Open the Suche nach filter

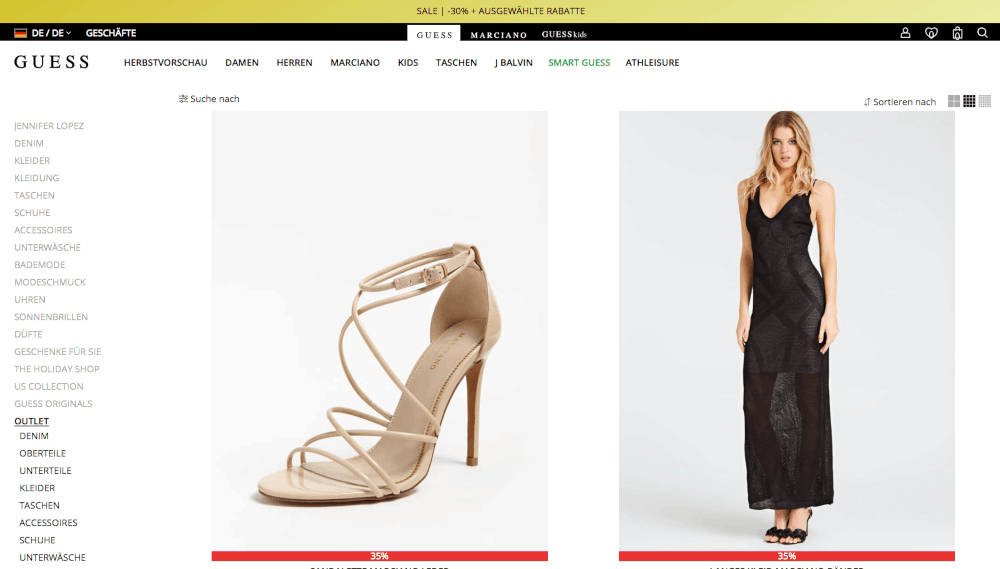coord(209,99)
